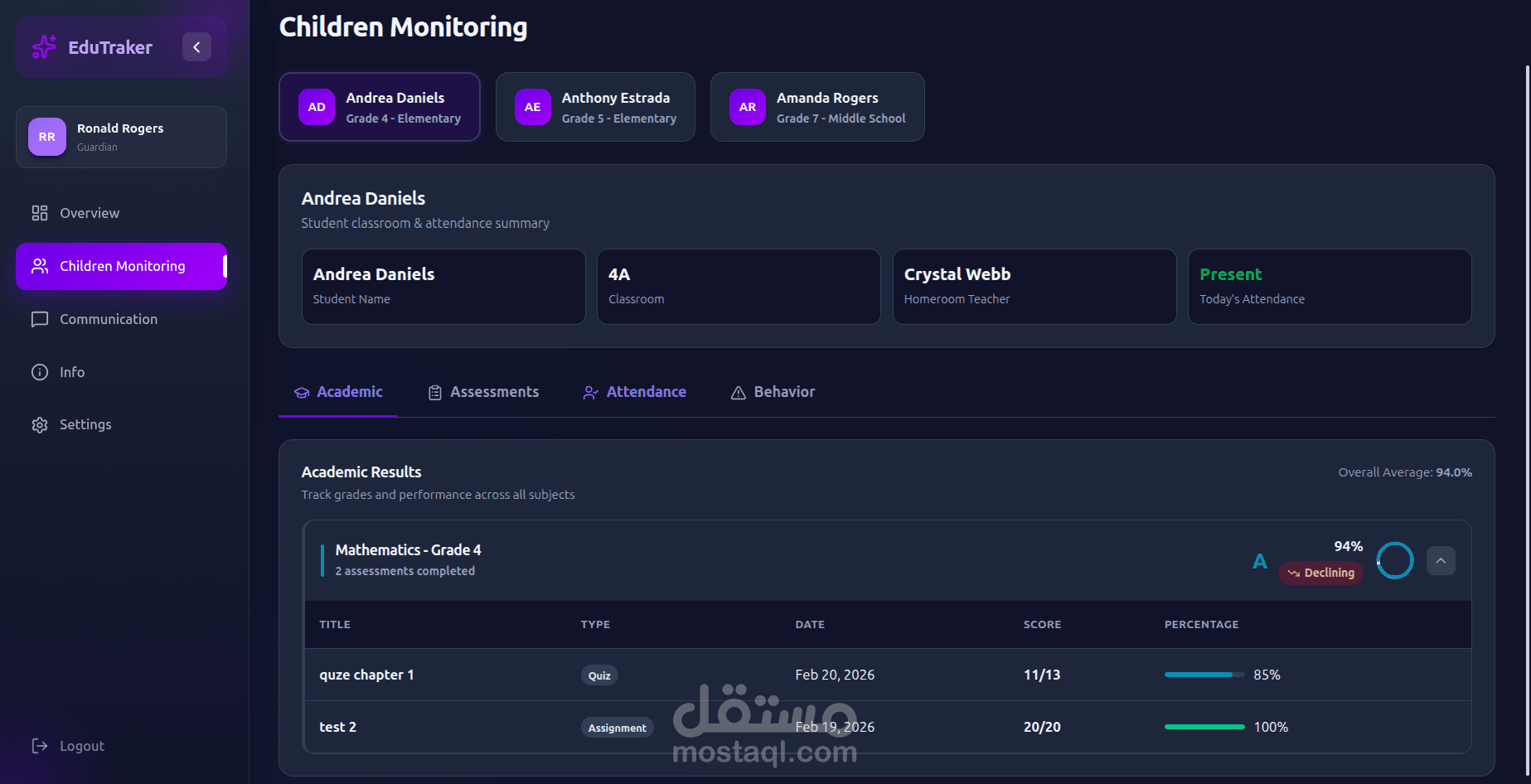
Task: Open the Overview menu item
Action: click(121, 213)
